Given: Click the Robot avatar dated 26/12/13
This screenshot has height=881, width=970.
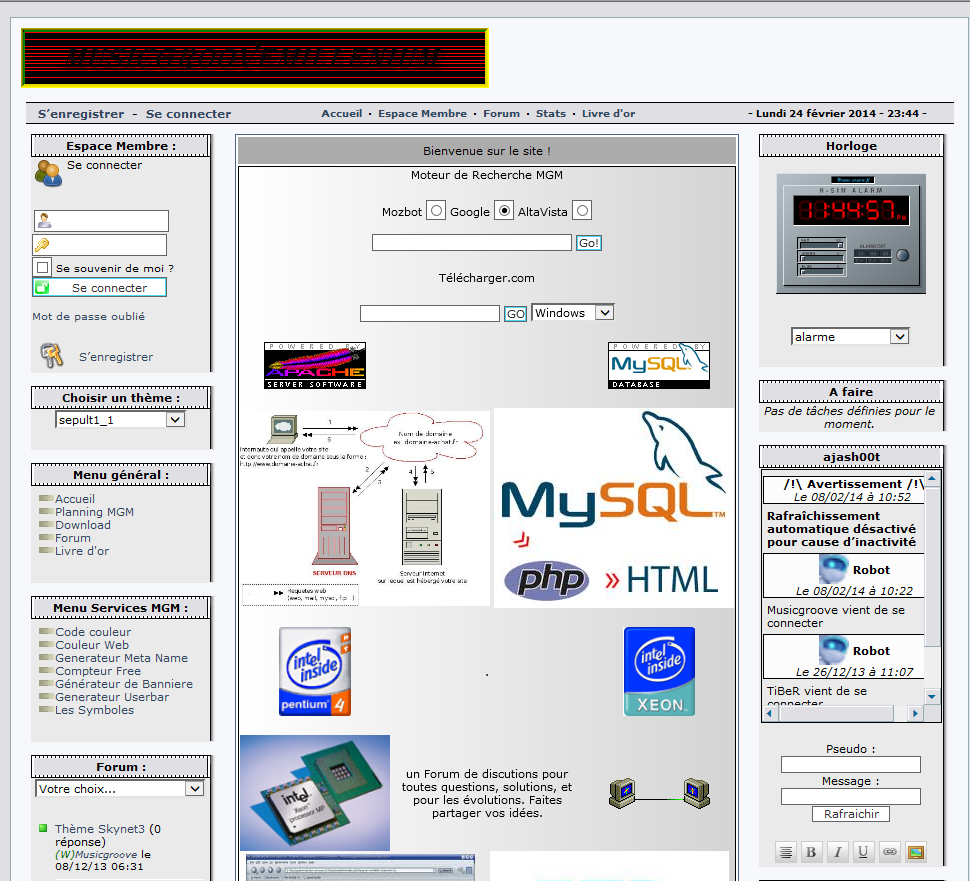Looking at the screenshot, I should tap(833, 650).
